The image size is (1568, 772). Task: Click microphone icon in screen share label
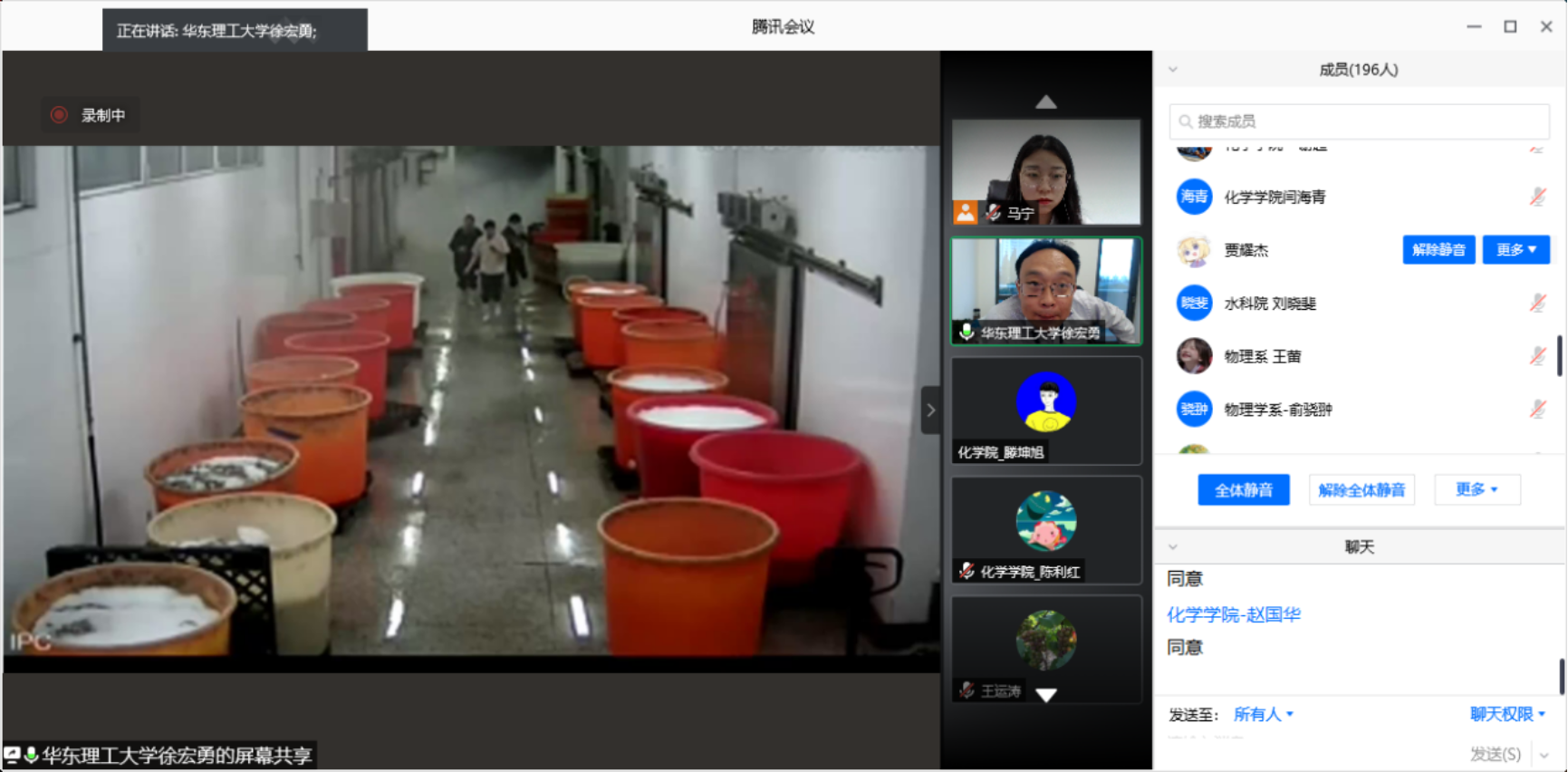coord(32,755)
